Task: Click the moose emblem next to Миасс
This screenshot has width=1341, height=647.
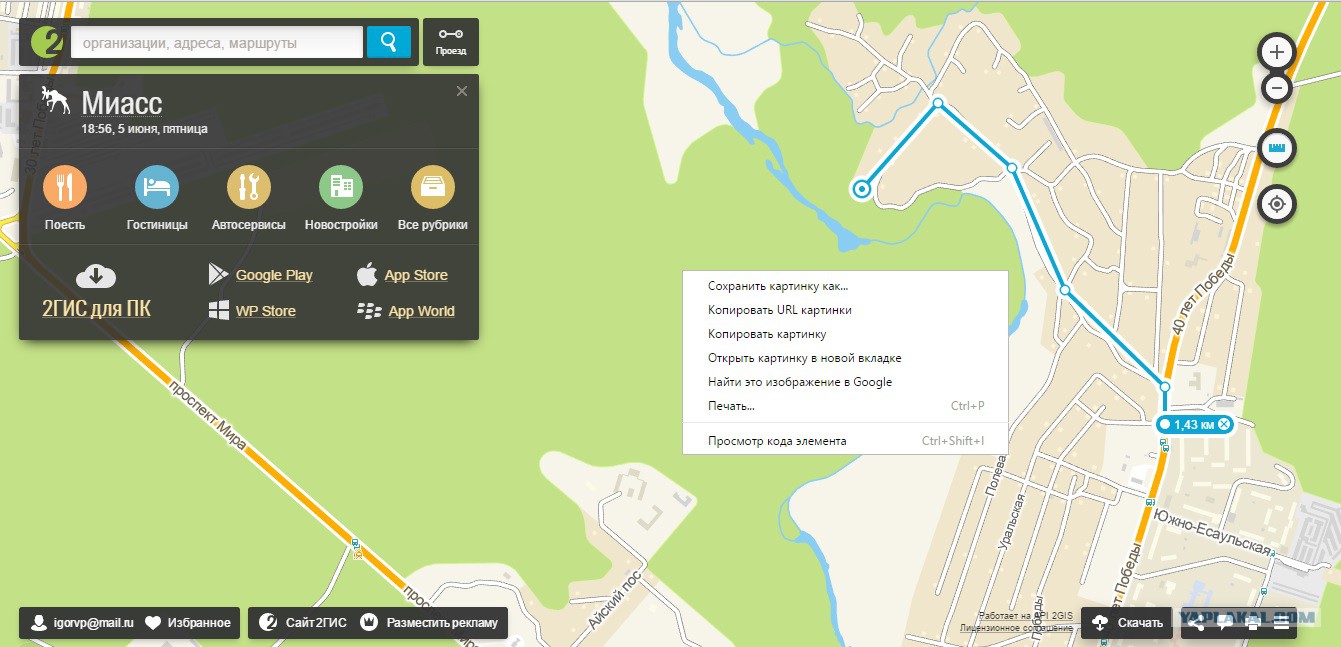Action: [x=56, y=101]
